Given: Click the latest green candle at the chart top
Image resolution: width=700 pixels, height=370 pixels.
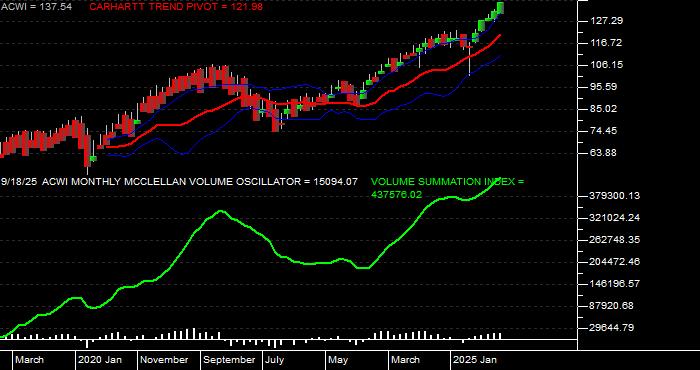Looking at the screenshot, I should click(501, 8).
